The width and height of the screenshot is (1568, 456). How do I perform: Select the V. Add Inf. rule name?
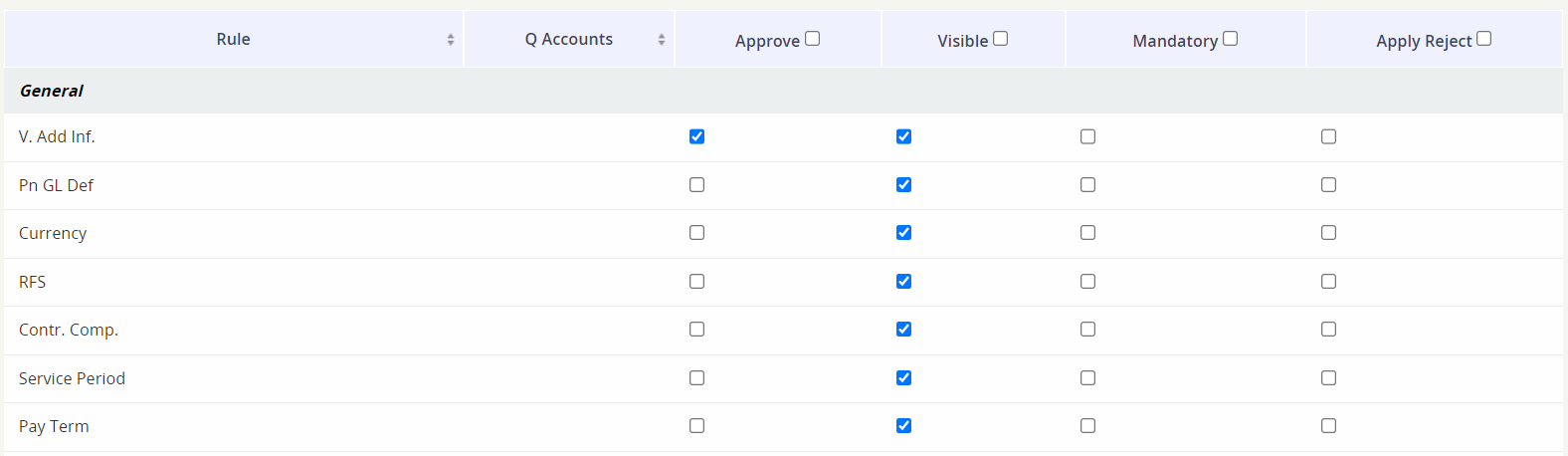[57, 136]
